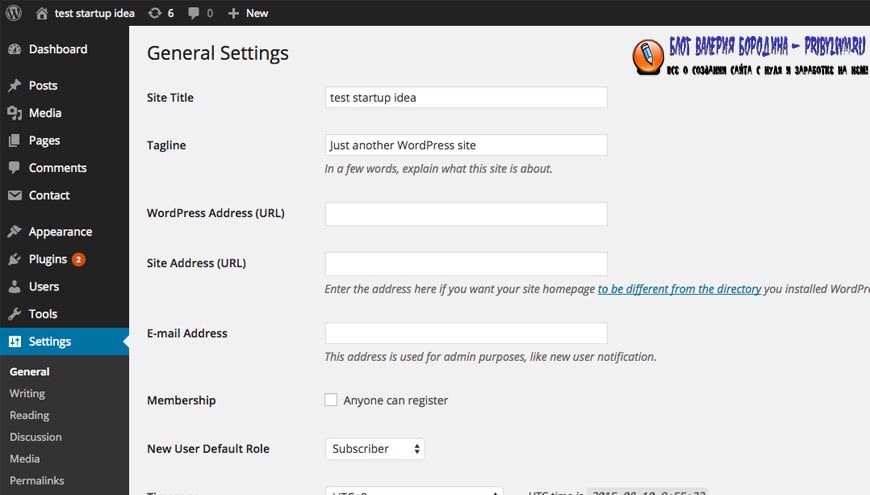Open Contact menu item

tap(64, 195)
